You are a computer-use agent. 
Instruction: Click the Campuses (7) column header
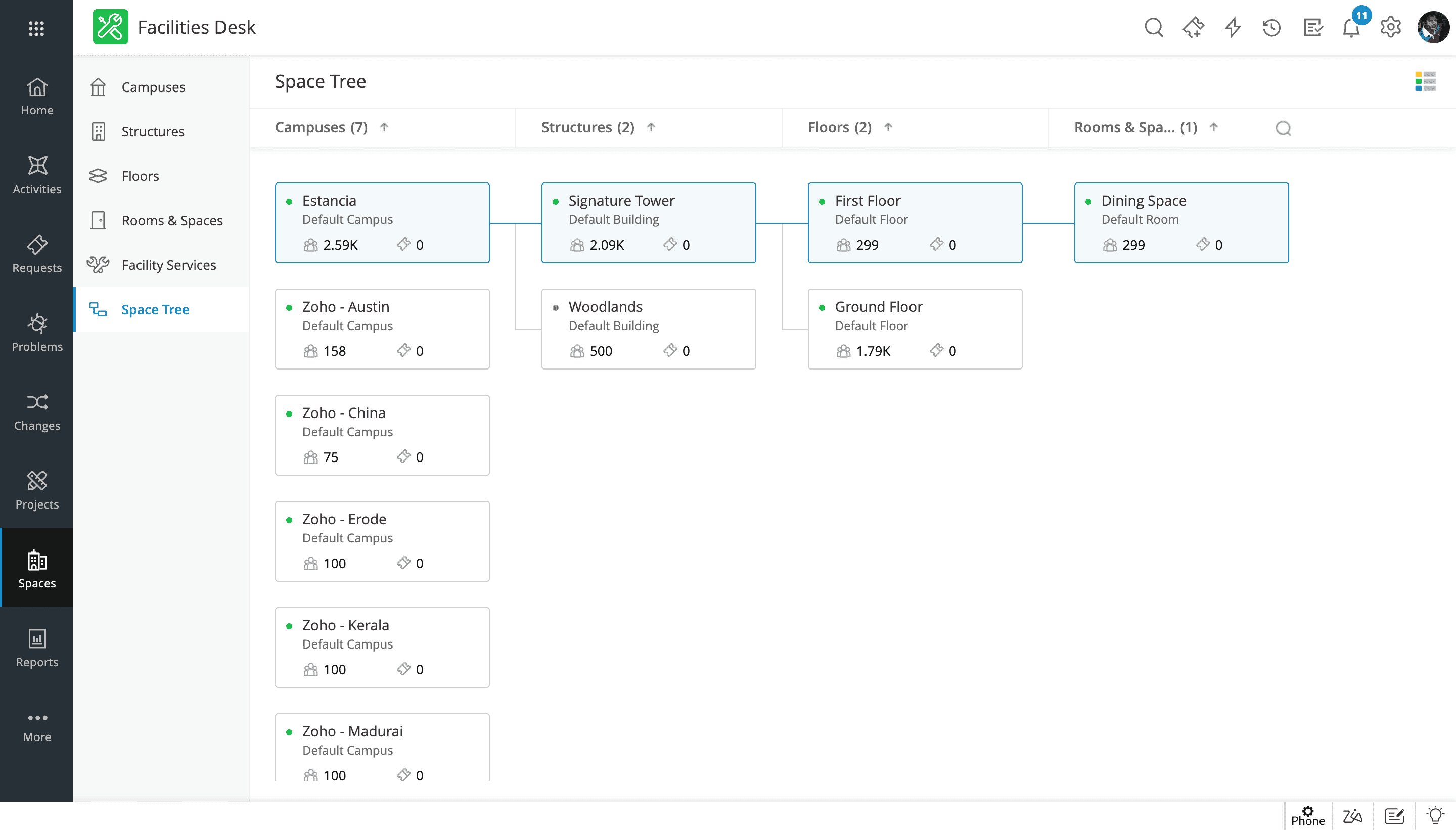click(321, 127)
